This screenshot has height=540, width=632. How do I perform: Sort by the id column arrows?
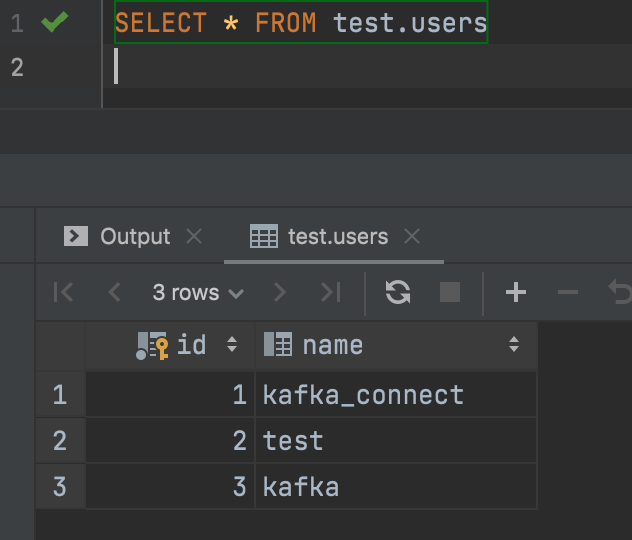[x=232, y=345]
